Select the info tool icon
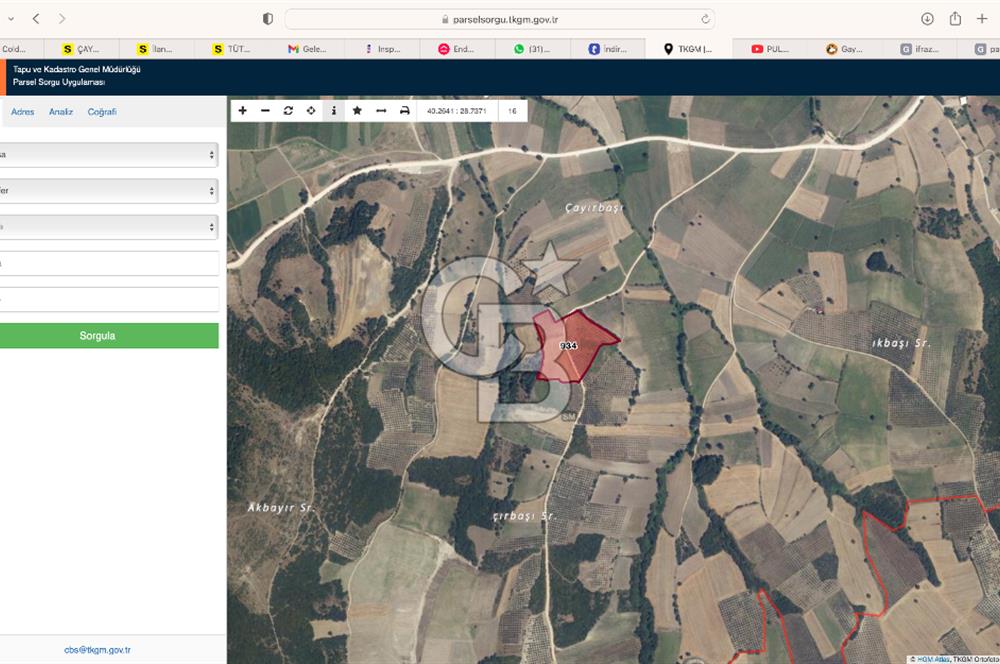 tap(334, 111)
